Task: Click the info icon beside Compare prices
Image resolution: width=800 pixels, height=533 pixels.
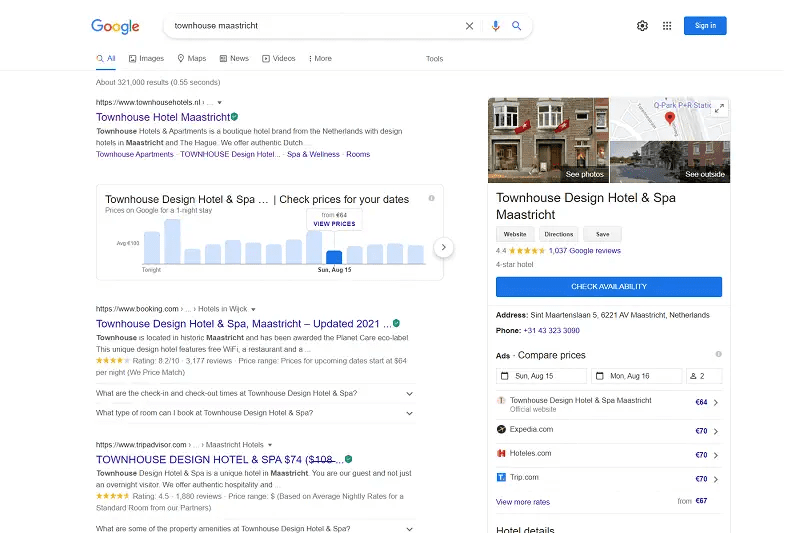Action: (718, 355)
